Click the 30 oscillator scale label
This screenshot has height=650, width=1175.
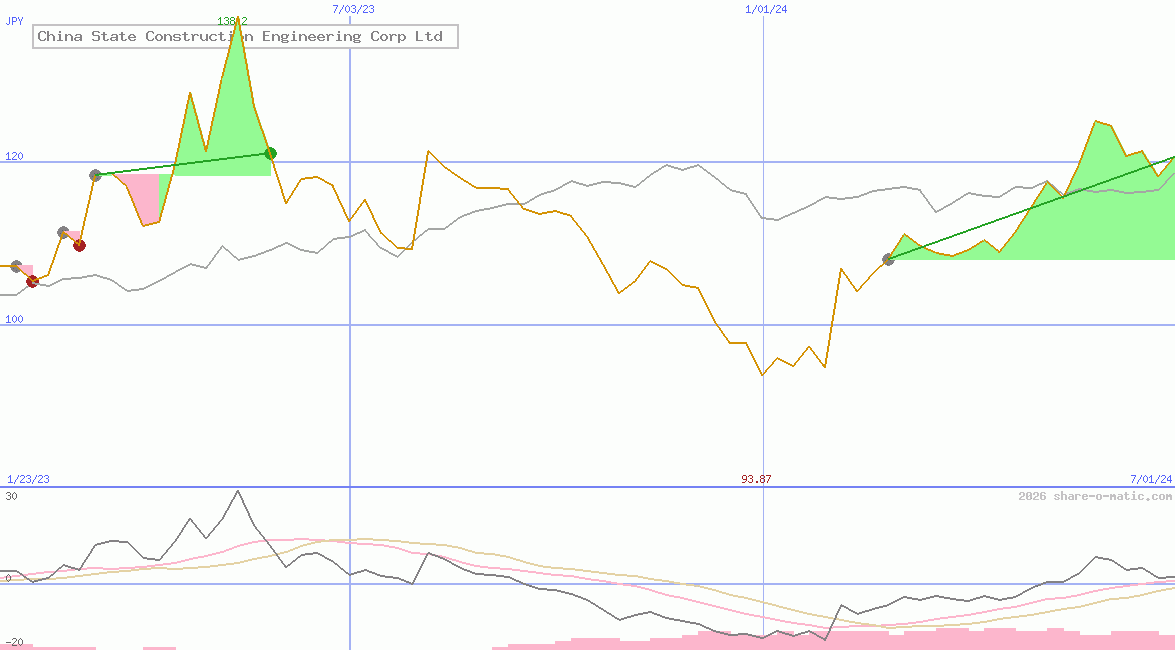(x=11, y=496)
